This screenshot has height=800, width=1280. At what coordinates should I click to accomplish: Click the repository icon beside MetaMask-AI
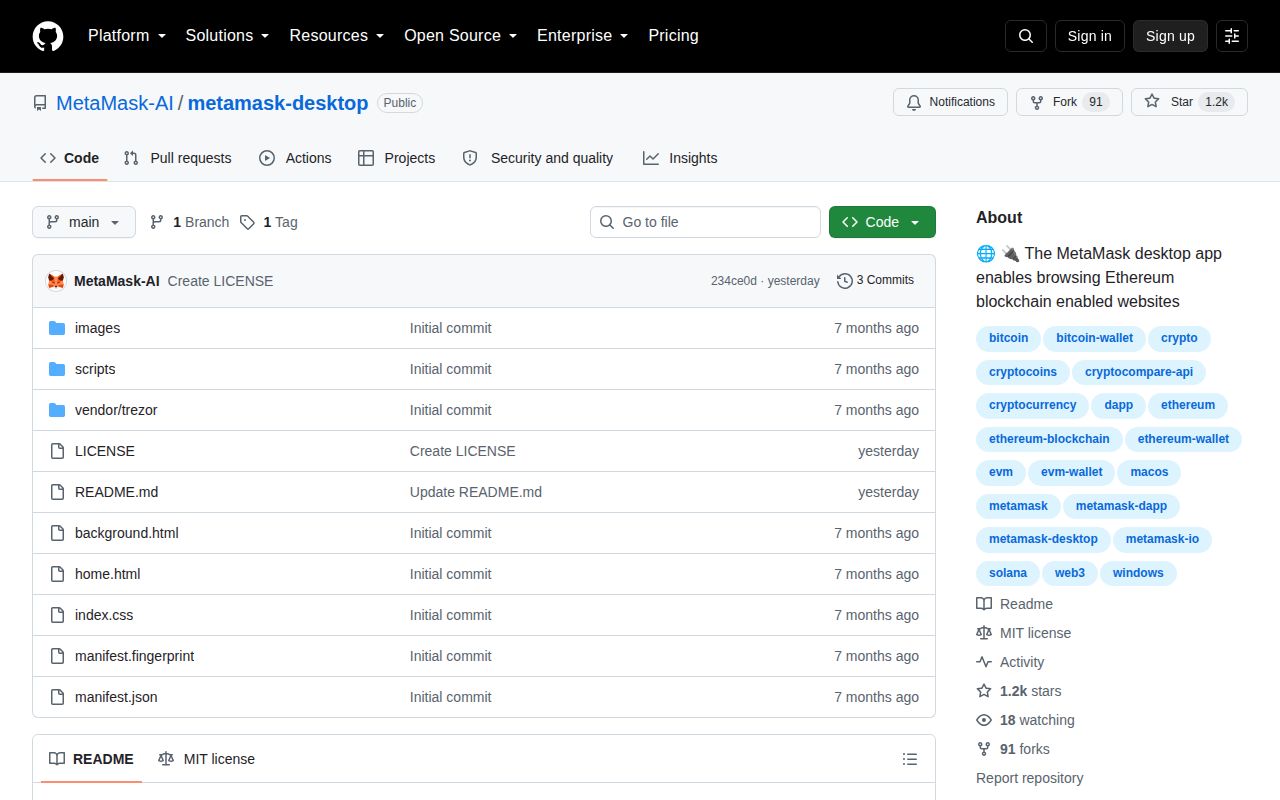40,103
